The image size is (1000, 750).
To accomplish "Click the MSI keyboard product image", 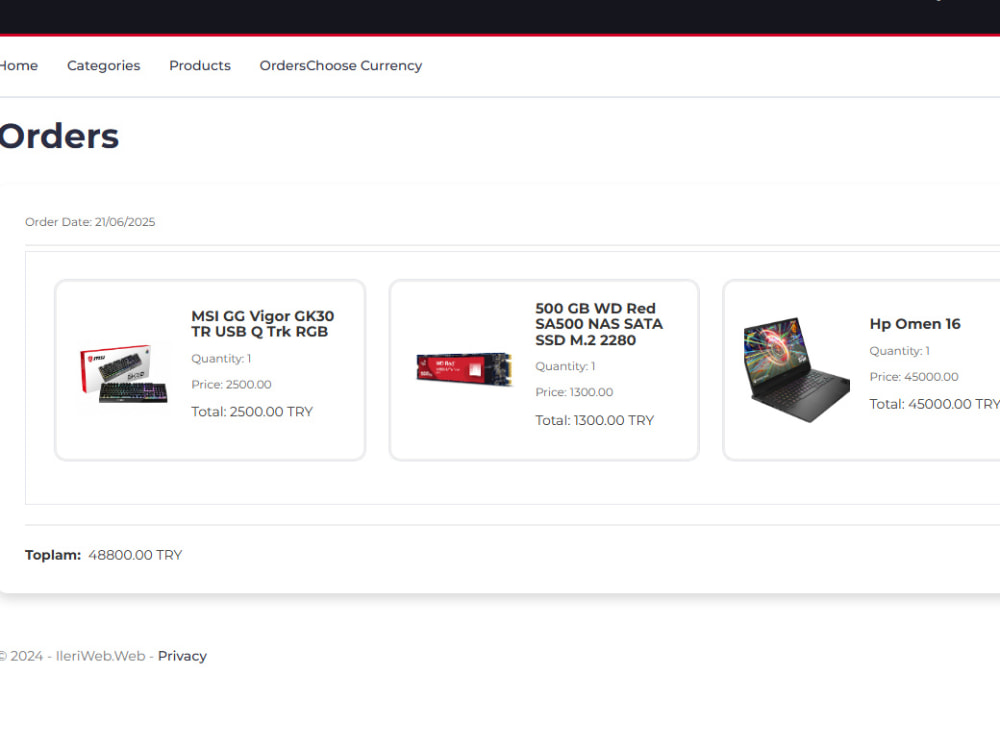I will (x=124, y=374).
